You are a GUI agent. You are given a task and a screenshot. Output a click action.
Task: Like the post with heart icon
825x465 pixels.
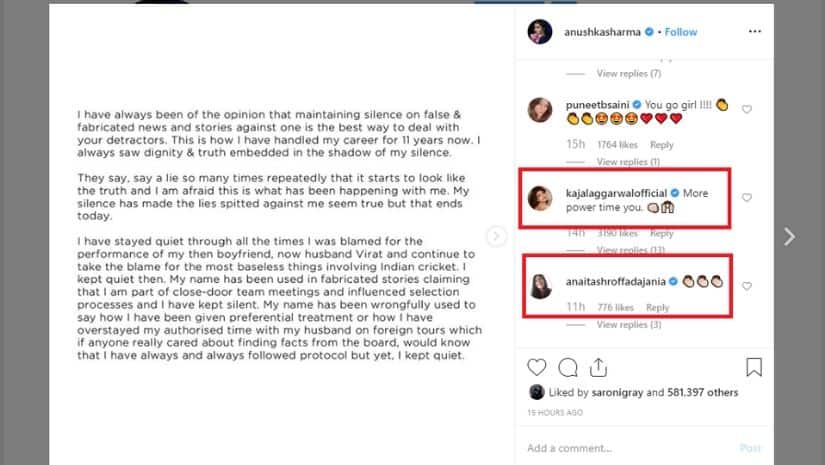click(x=537, y=367)
